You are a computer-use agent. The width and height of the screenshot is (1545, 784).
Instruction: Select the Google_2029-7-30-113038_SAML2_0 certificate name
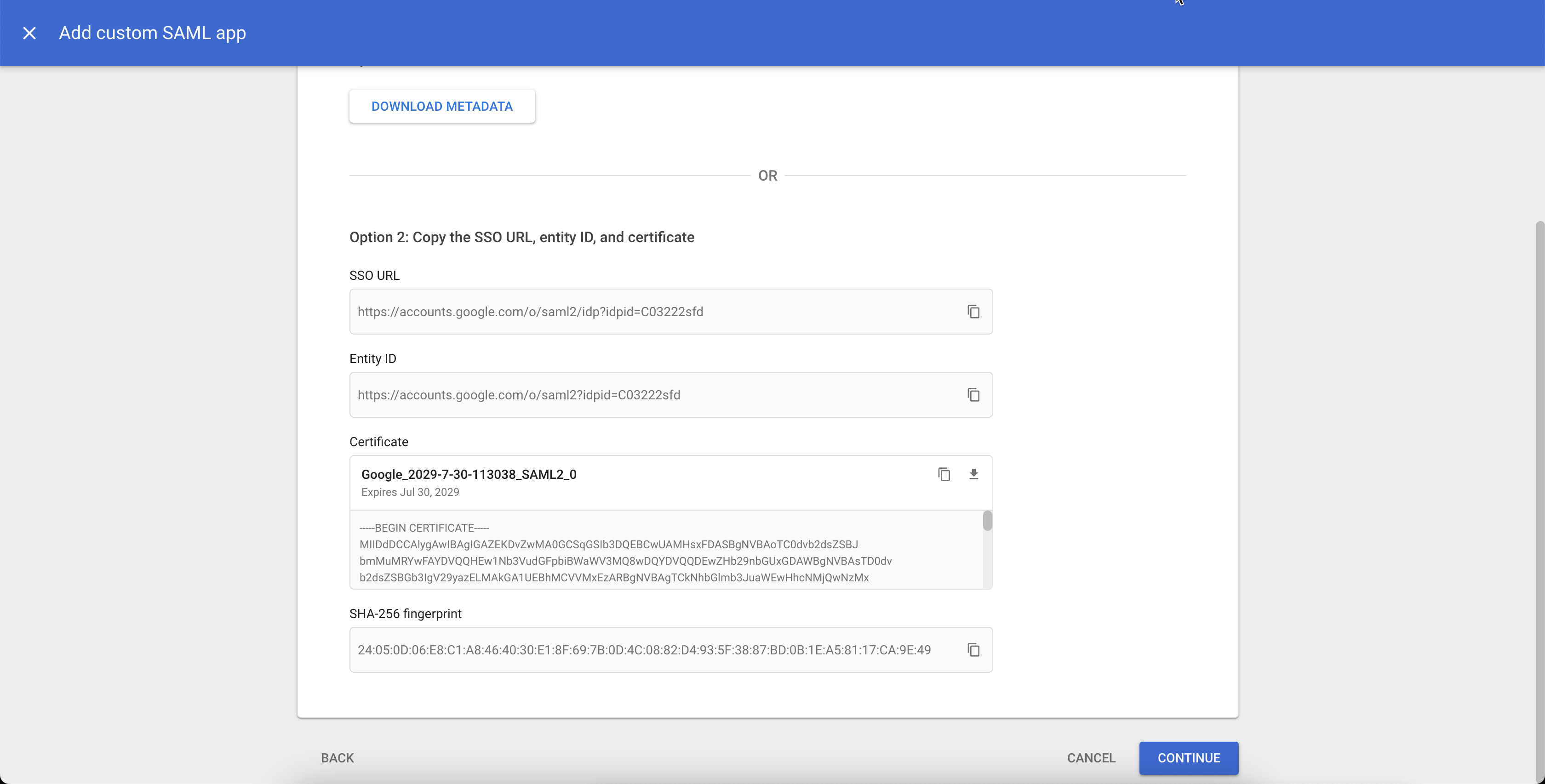[x=469, y=474]
